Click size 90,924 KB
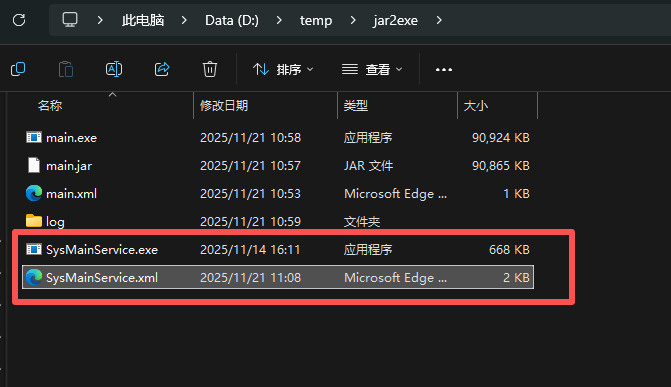Image resolution: width=671 pixels, height=387 pixels. click(x=501, y=138)
